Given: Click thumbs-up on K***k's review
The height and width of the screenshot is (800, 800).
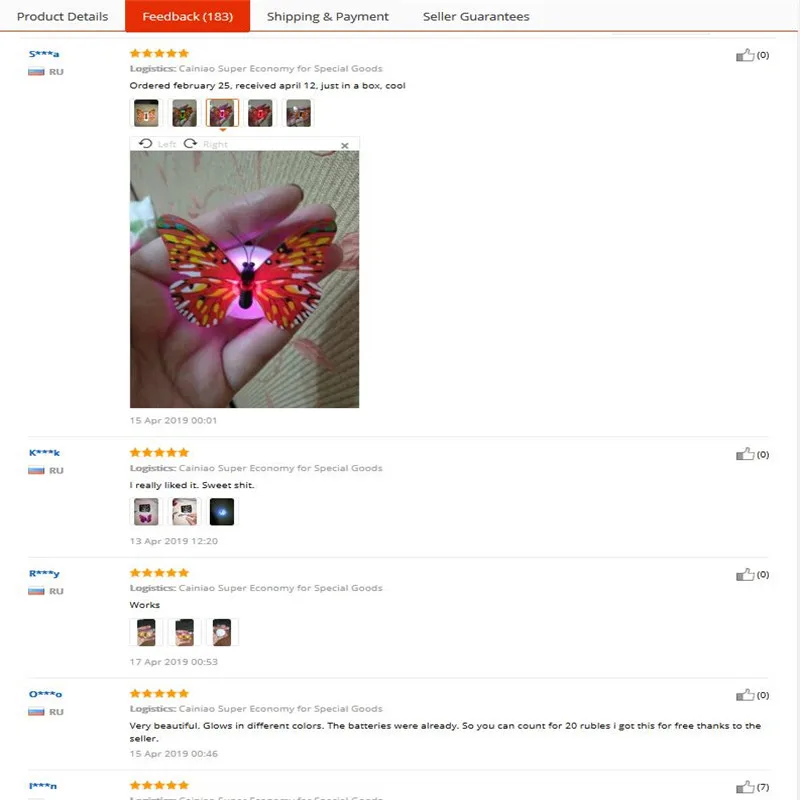Looking at the screenshot, I should click(744, 454).
